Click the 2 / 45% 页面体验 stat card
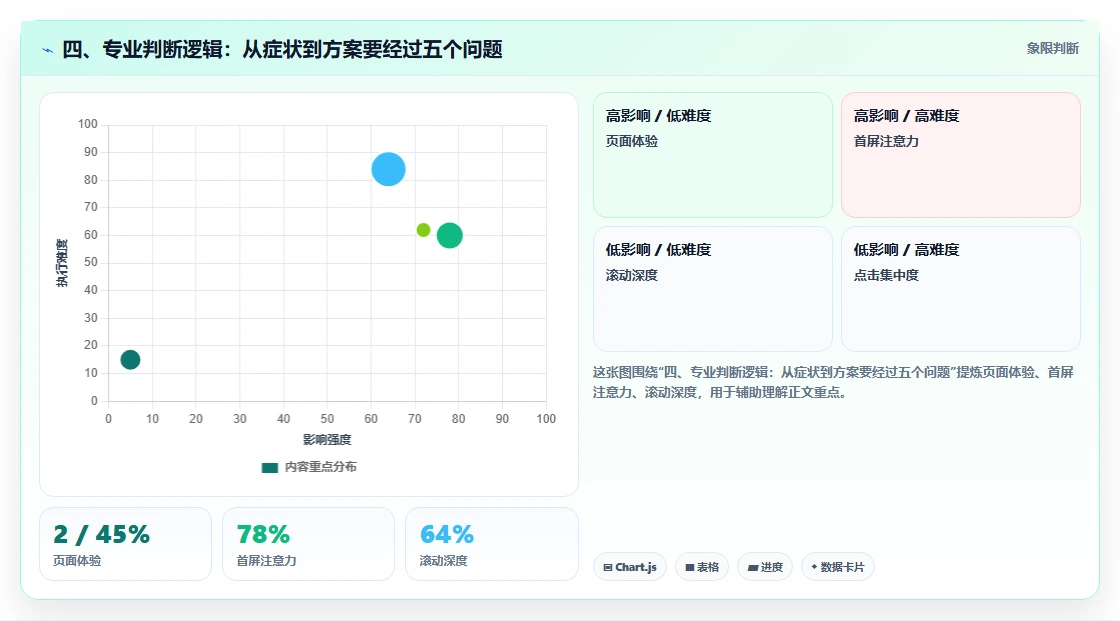The height and width of the screenshot is (621, 1120). (x=126, y=544)
